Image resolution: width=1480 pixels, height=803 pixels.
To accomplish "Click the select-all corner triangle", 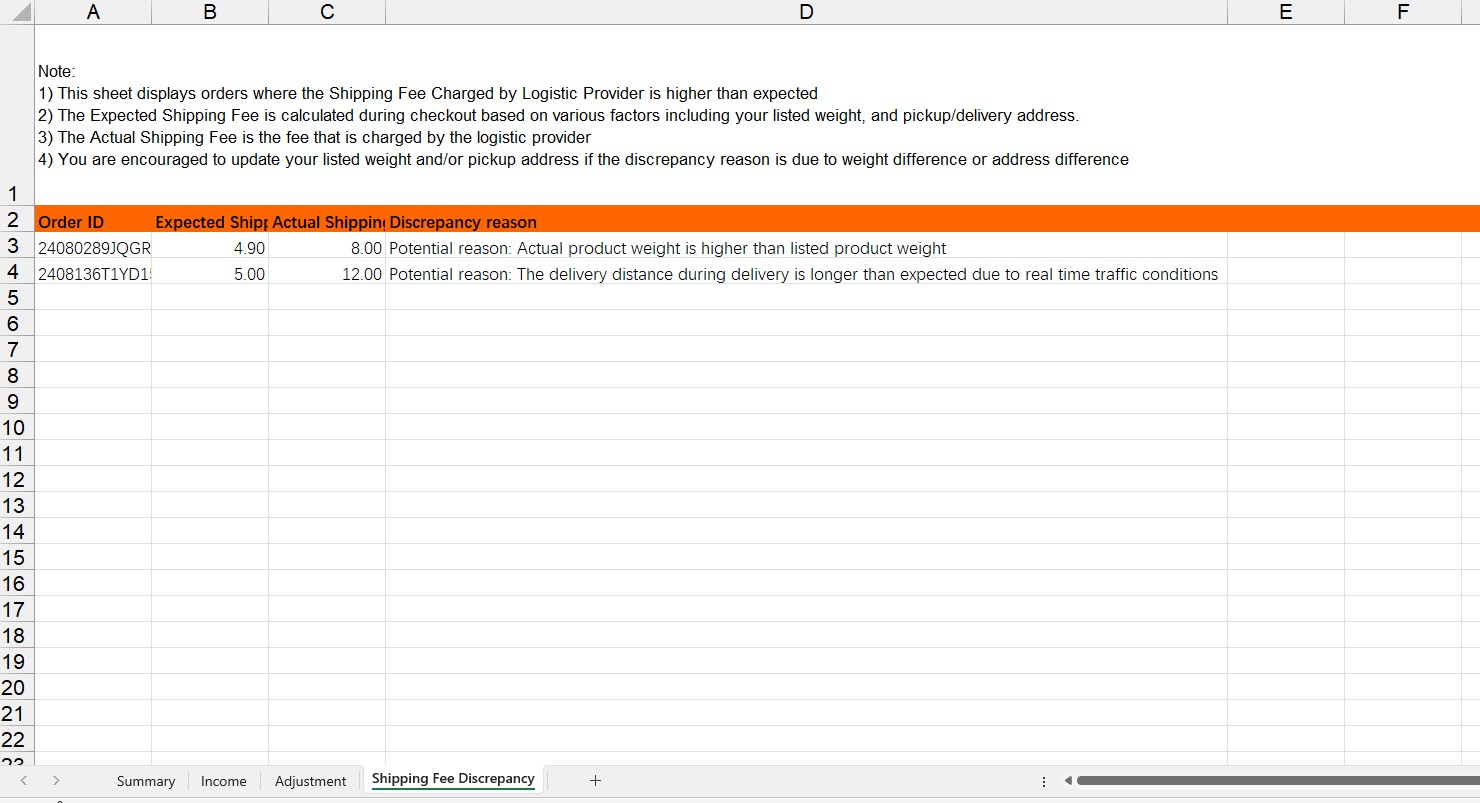I will tap(17, 12).
